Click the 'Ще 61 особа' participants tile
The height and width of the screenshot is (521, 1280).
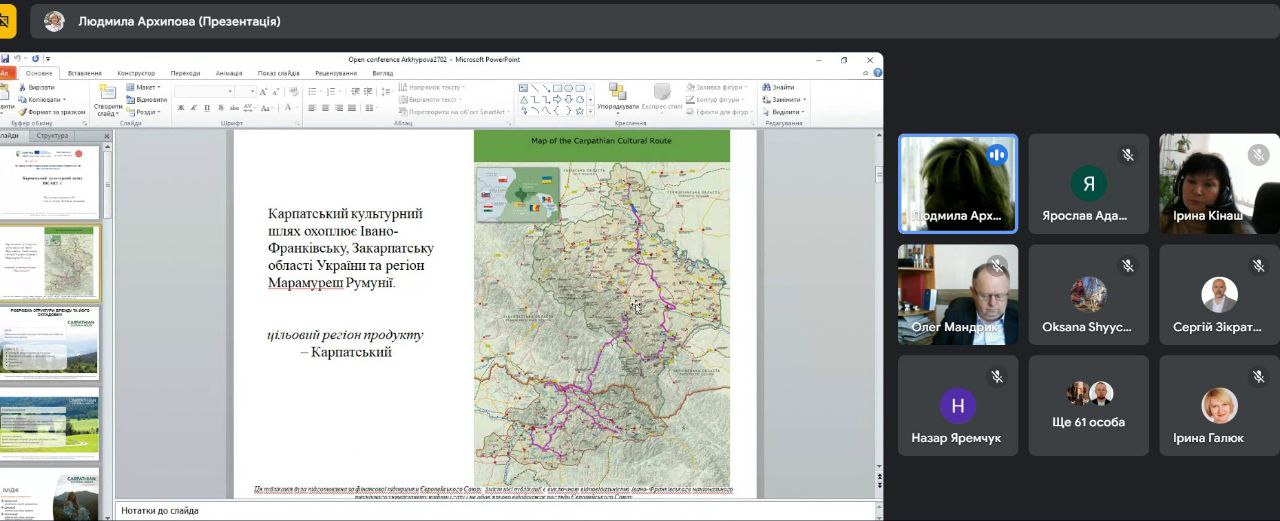(1088, 405)
